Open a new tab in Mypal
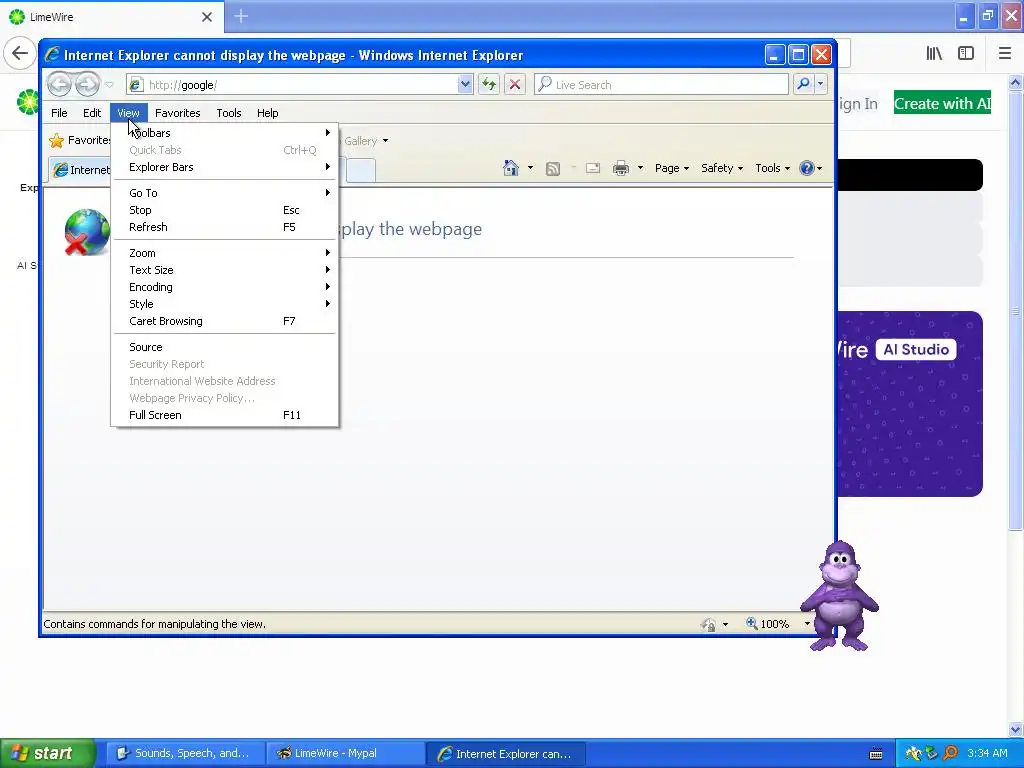 pyautogui.click(x=241, y=16)
